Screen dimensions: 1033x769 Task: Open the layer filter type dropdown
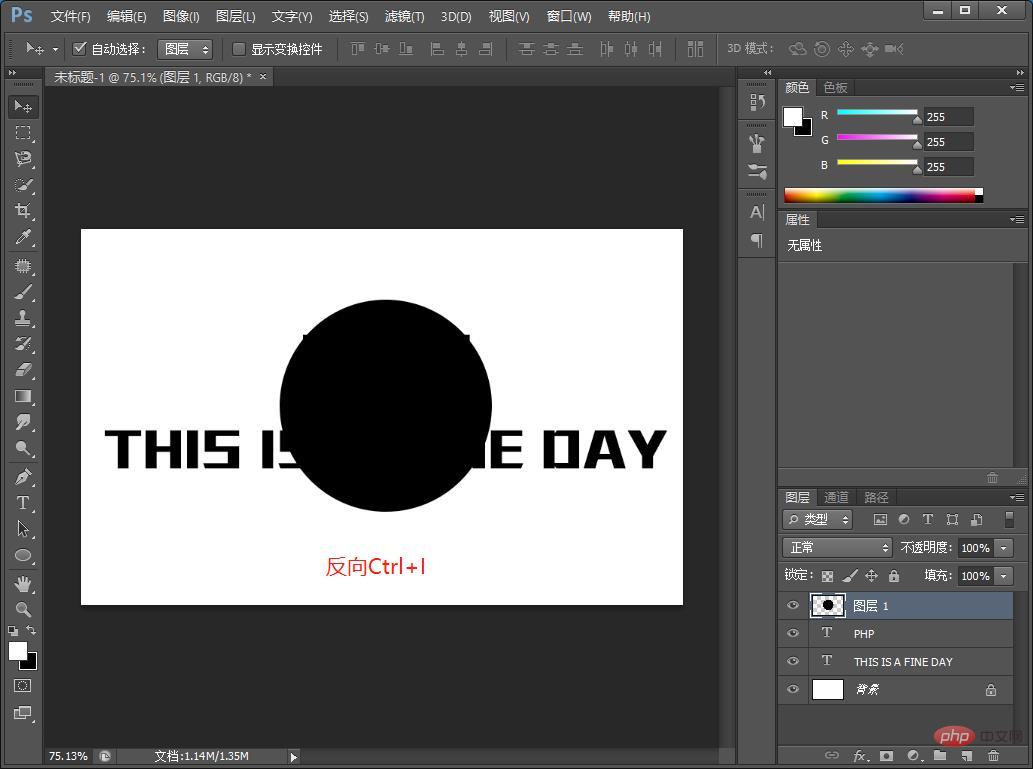(x=818, y=519)
